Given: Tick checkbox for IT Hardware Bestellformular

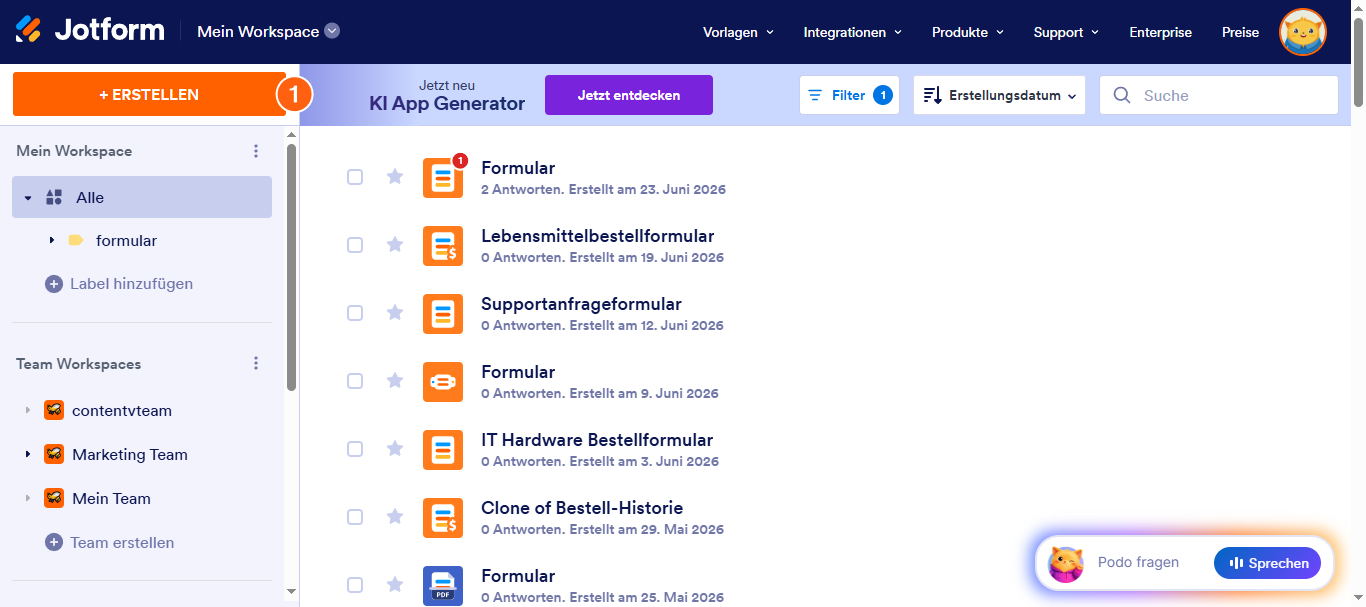Looking at the screenshot, I should pyautogui.click(x=355, y=449).
